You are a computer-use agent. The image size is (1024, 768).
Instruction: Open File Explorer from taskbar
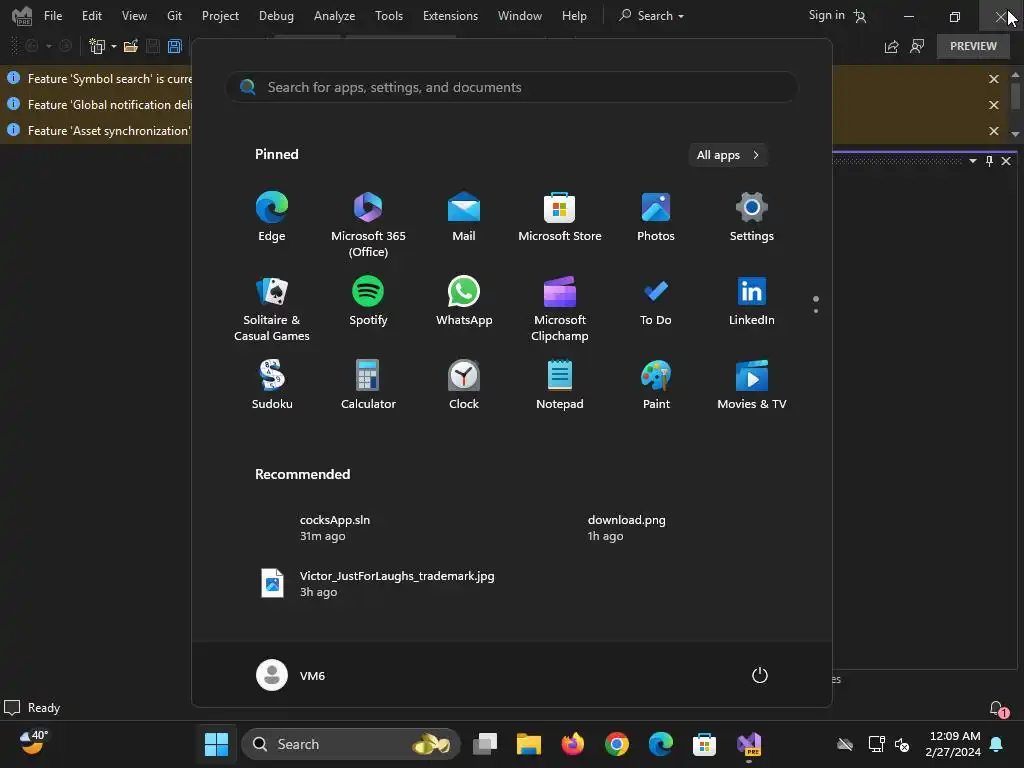tap(528, 744)
